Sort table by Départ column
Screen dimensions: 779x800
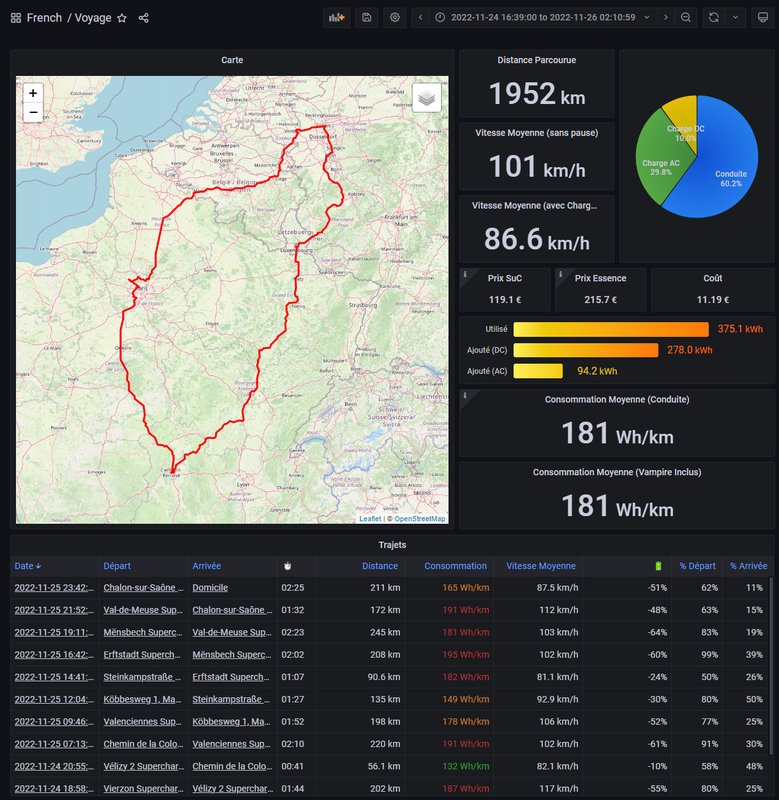117,566
